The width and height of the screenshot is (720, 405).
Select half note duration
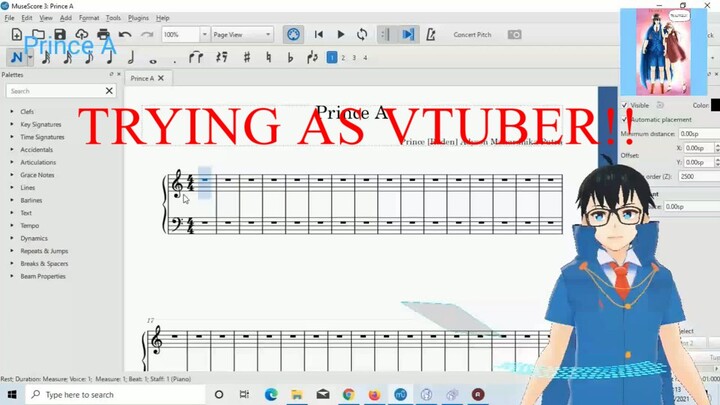pos(131,57)
